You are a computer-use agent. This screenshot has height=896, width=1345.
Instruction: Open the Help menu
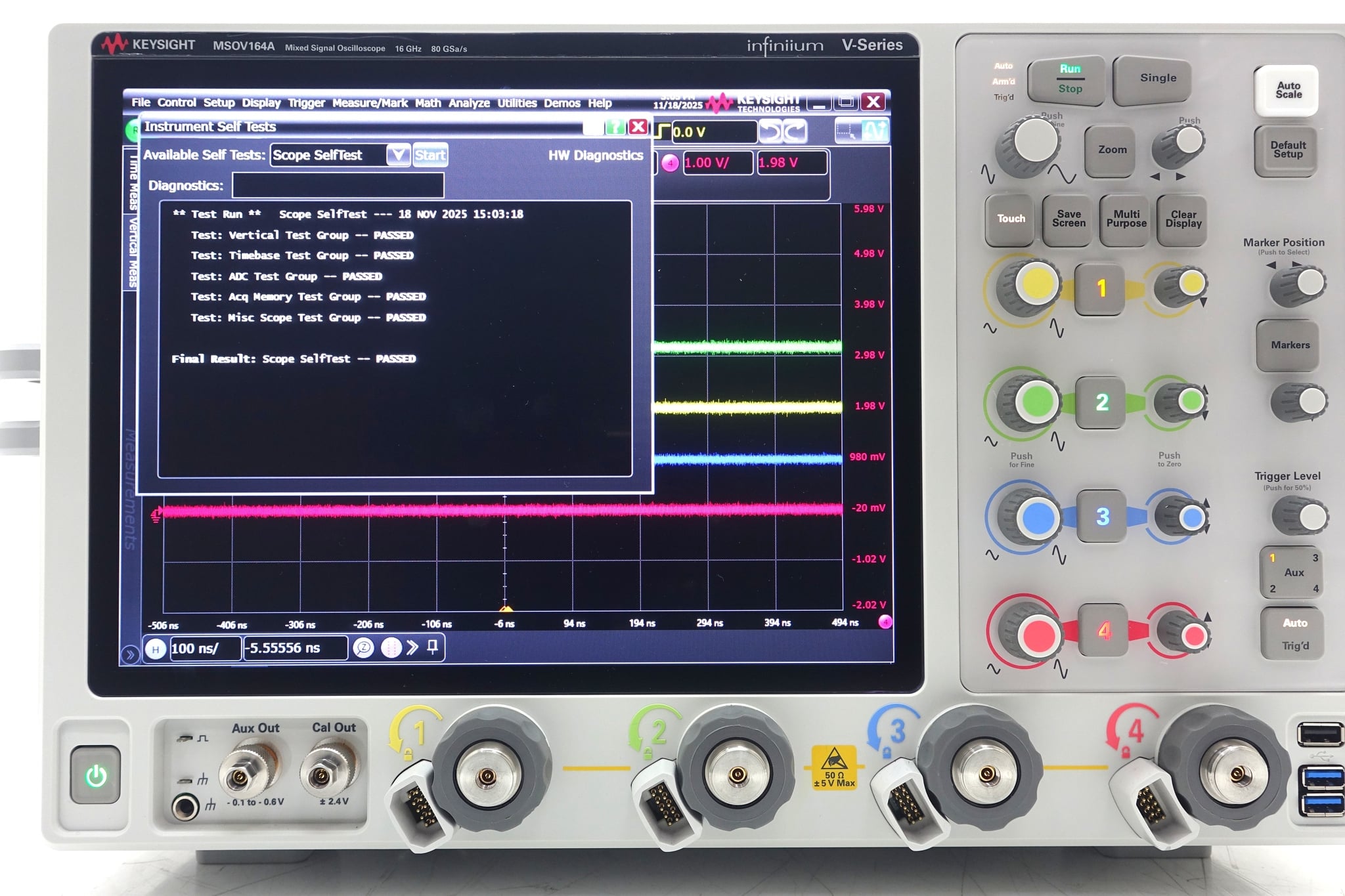point(600,103)
